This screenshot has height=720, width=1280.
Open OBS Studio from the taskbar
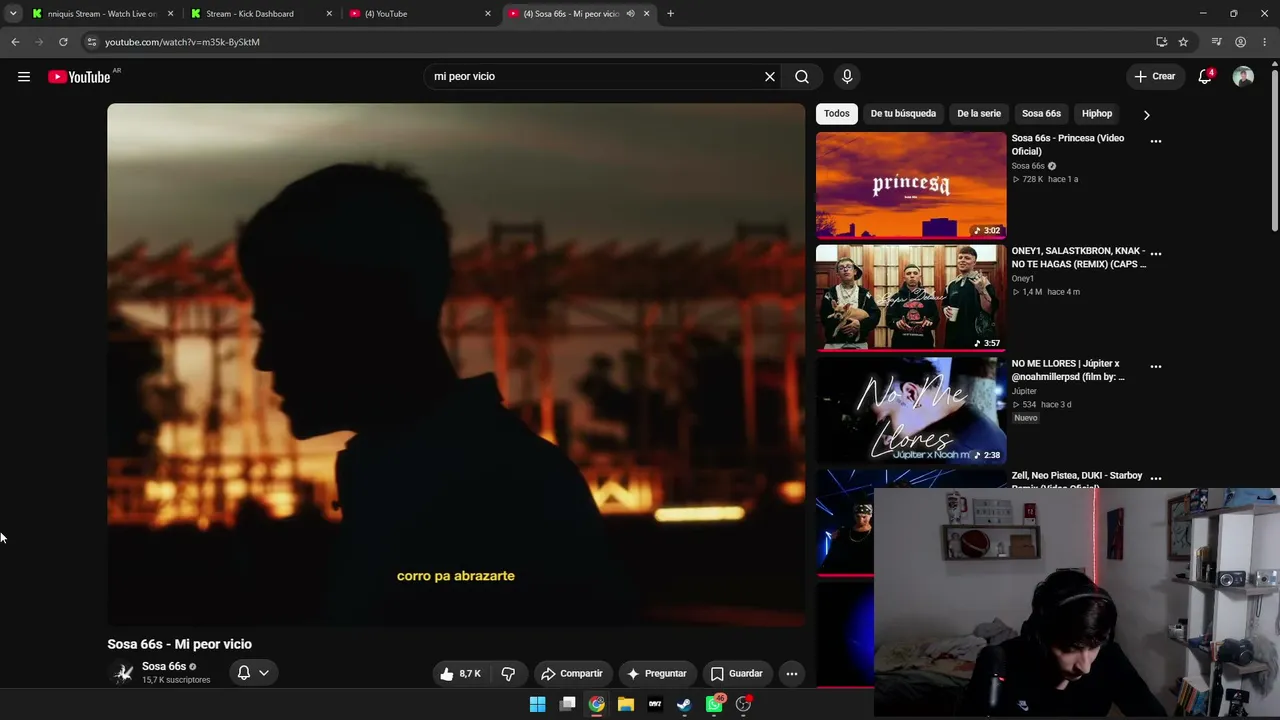743,704
